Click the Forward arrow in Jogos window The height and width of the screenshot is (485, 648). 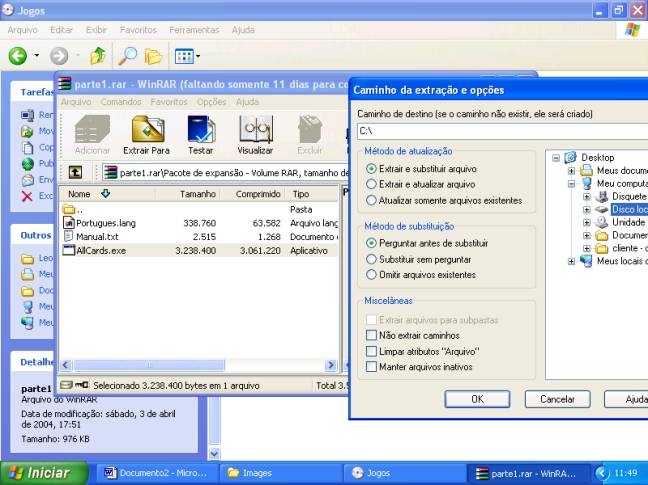pyautogui.click(x=59, y=56)
